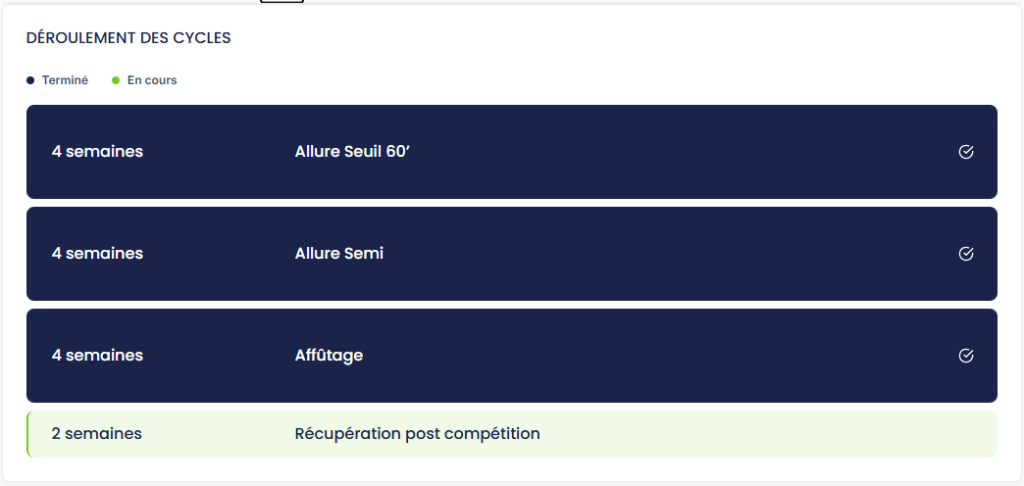Click the 2 semaines duration label
1024x486 pixels.
click(x=96, y=434)
